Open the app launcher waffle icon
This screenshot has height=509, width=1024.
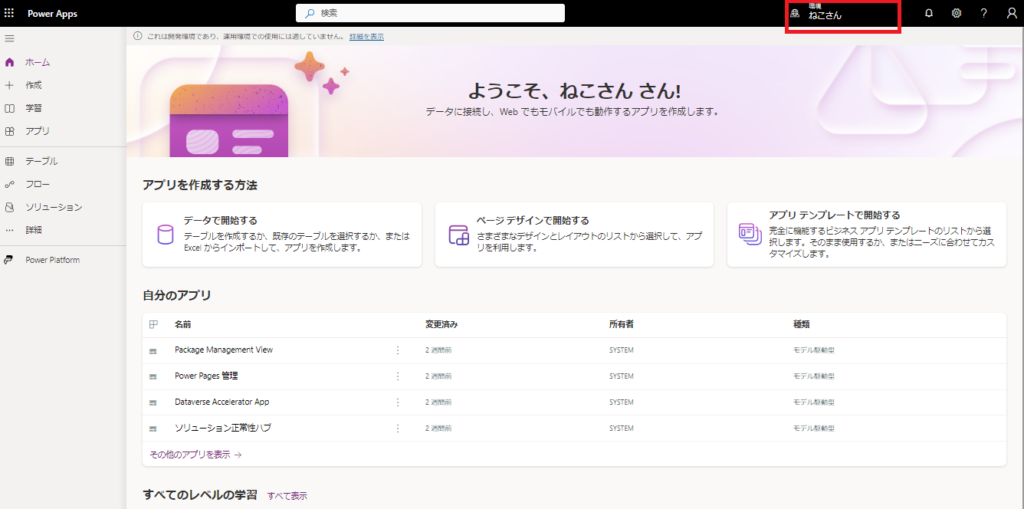coord(9,14)
